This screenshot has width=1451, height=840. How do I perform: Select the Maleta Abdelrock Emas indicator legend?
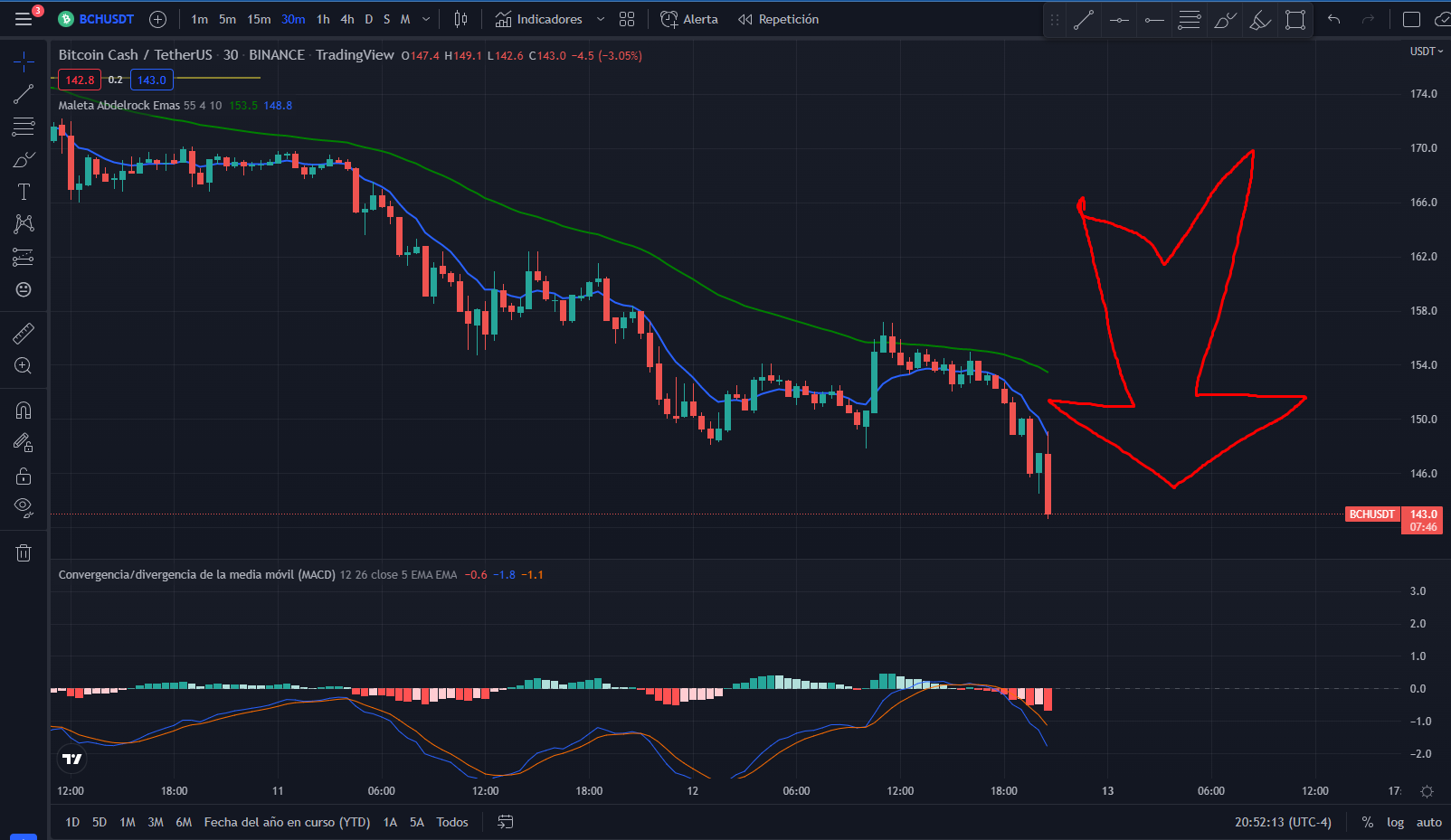pos(119,105)
